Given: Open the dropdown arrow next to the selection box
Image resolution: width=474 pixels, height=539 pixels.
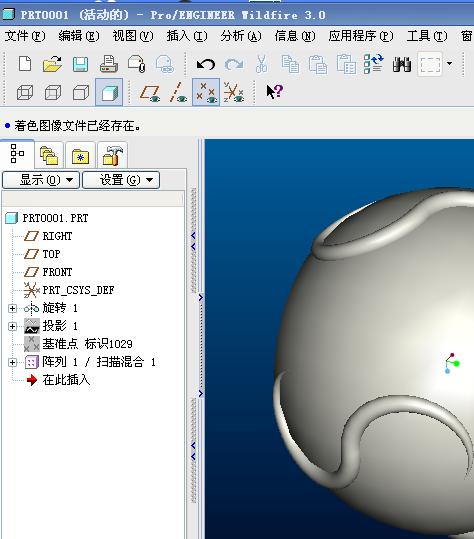Looking at the screenshot, I should (x=449, y=64).
